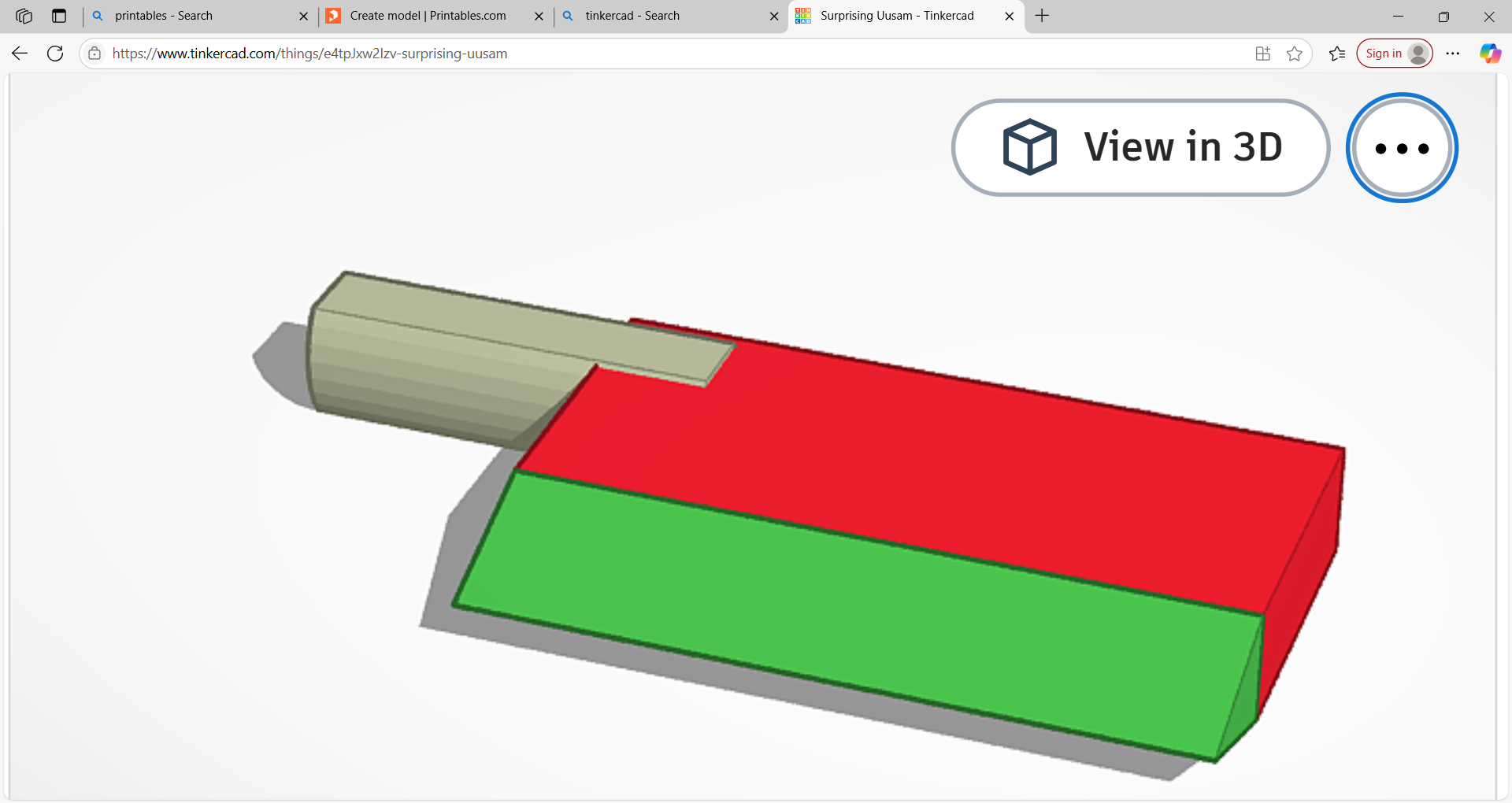Close the Create model Printables.com tab

tap(539, 16)
